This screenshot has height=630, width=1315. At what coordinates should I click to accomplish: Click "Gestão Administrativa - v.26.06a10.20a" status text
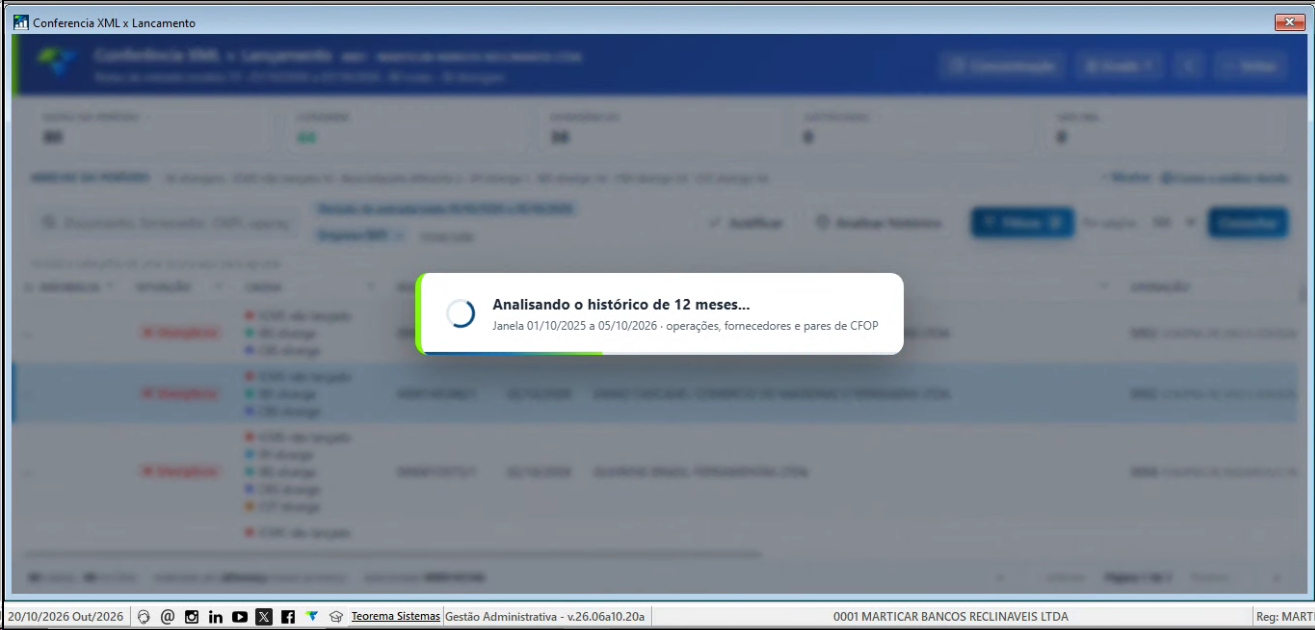pos(545,617)
